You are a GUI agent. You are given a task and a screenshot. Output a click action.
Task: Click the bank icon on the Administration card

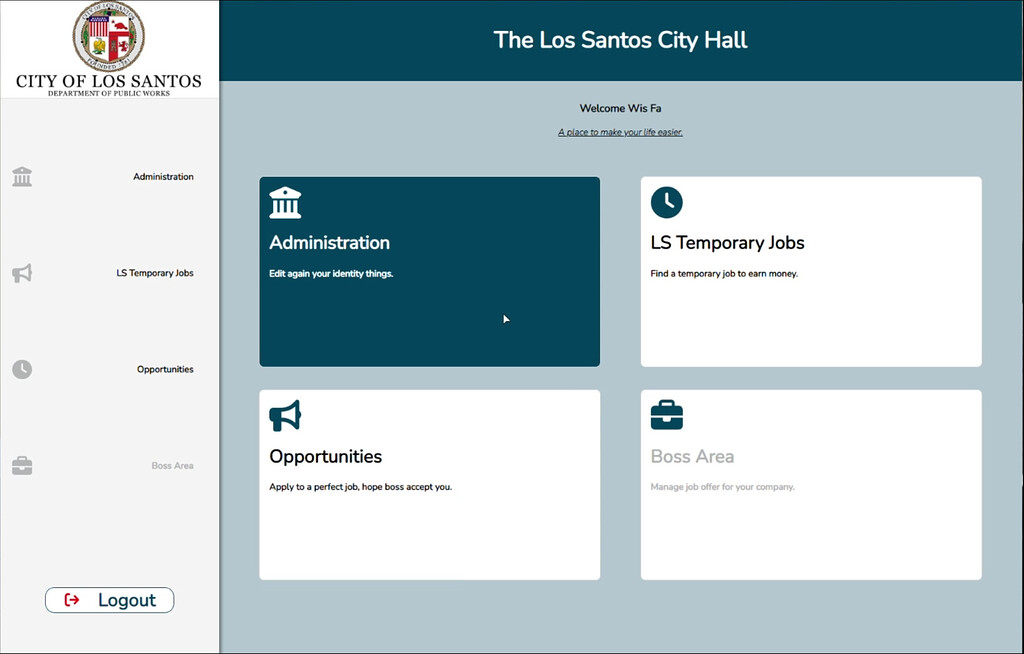pyautogui.click(x=285, y=203)
